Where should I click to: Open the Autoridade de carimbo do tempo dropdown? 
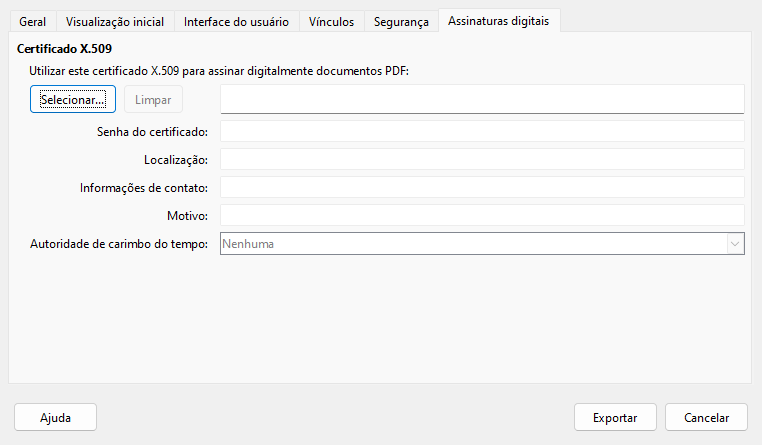[x=482, y=243]
